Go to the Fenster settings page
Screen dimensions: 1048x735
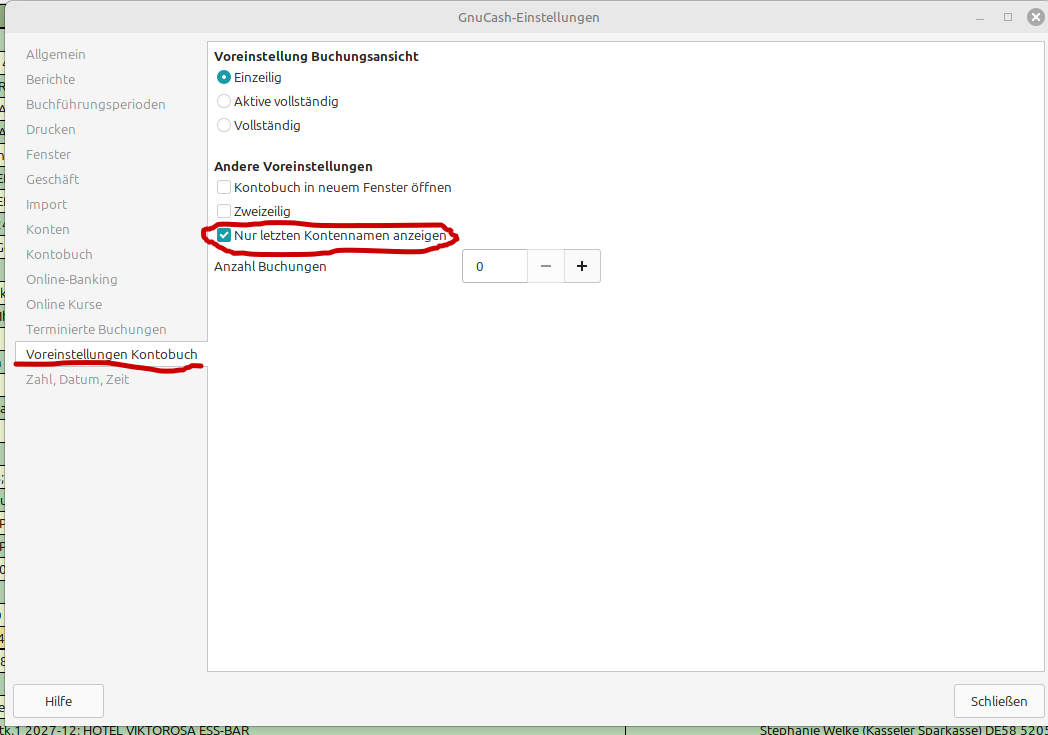[x=48, y=154]
